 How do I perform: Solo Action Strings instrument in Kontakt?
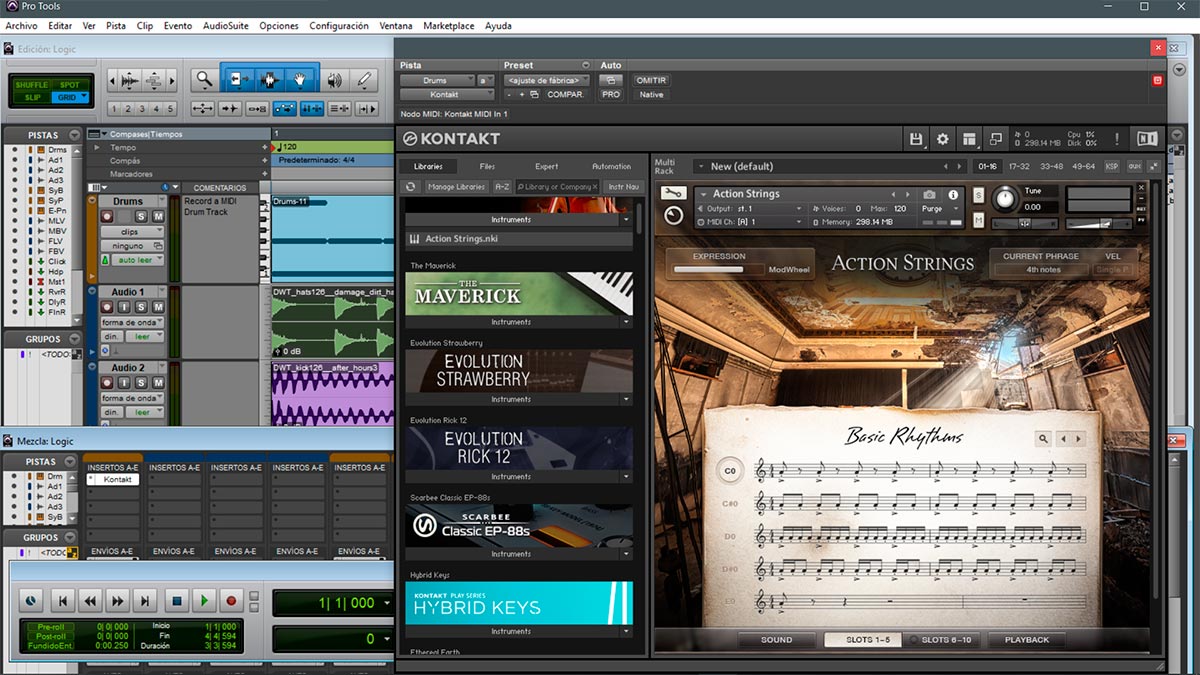click(x=978, y=194)
